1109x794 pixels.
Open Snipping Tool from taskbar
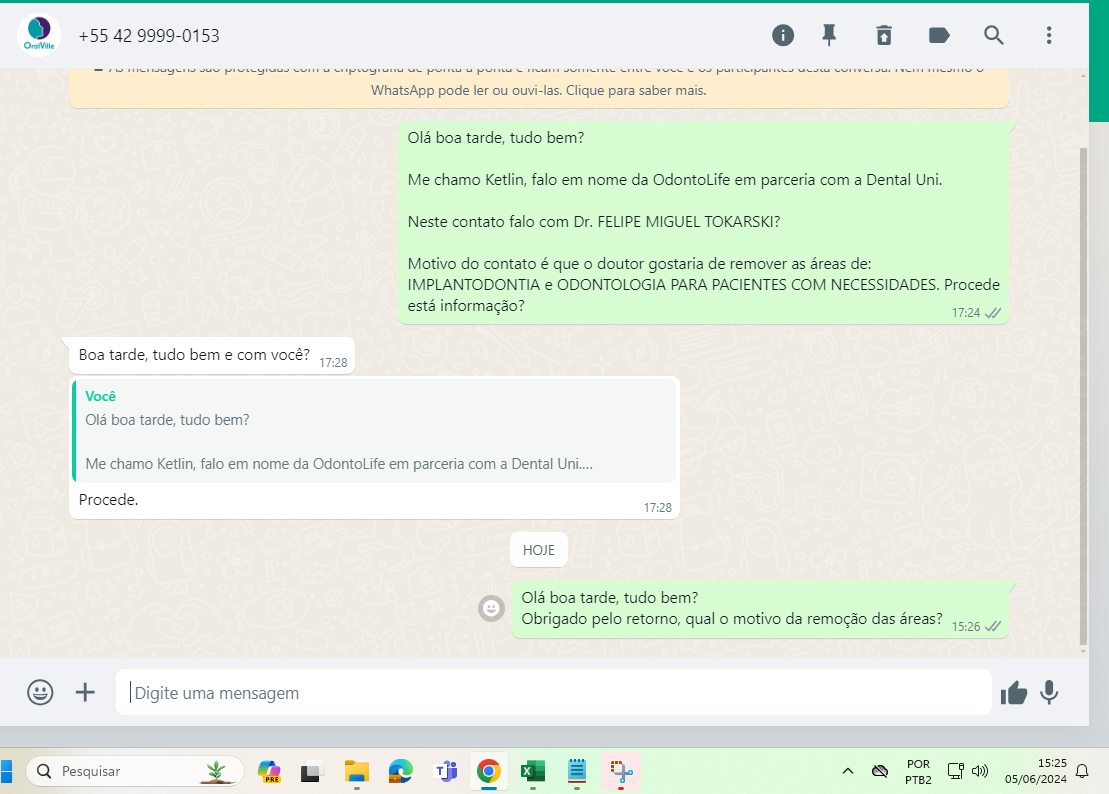[621, 771]
